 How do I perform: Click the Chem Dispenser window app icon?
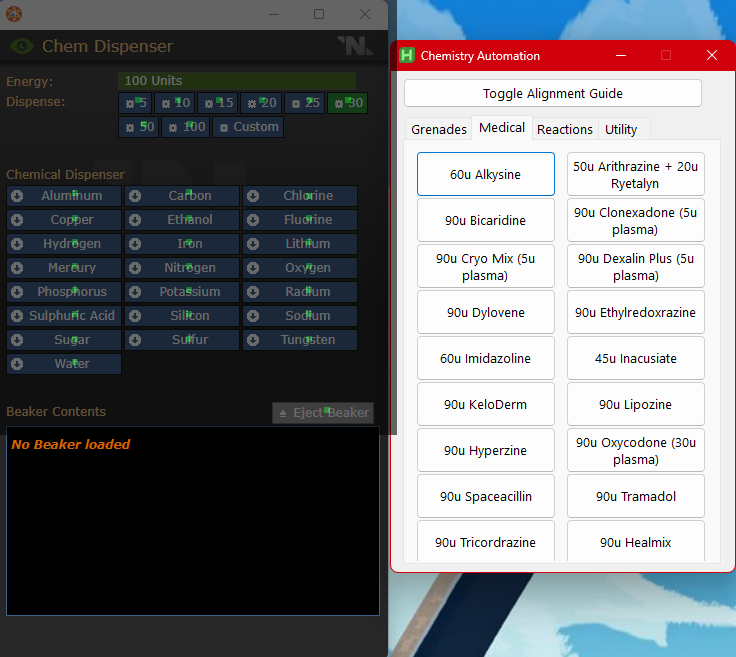(x=14, y=14)
